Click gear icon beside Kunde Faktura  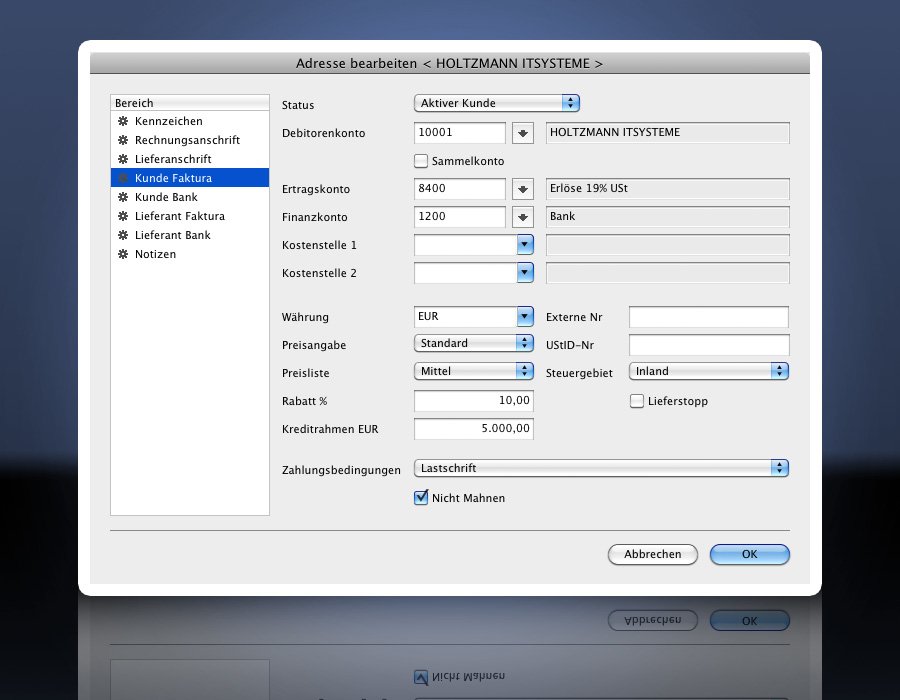click(123, 178)
